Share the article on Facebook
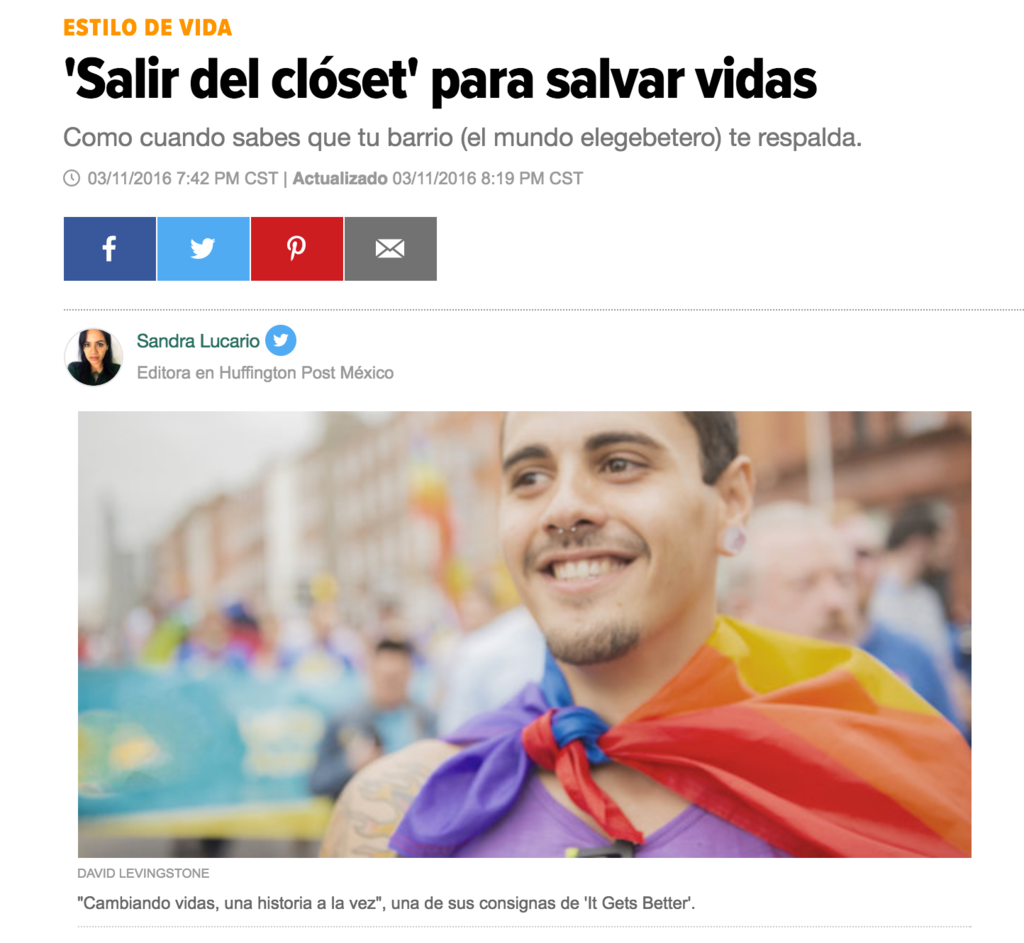 point(110,249)
